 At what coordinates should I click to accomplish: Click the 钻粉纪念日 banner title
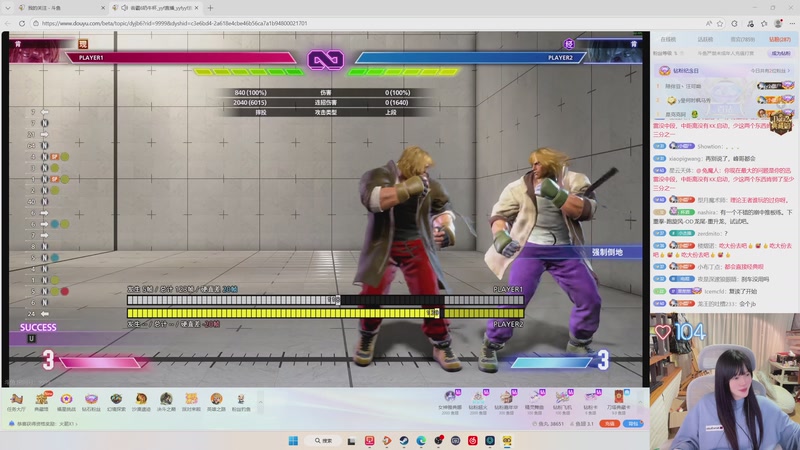[x=685, y=71]
